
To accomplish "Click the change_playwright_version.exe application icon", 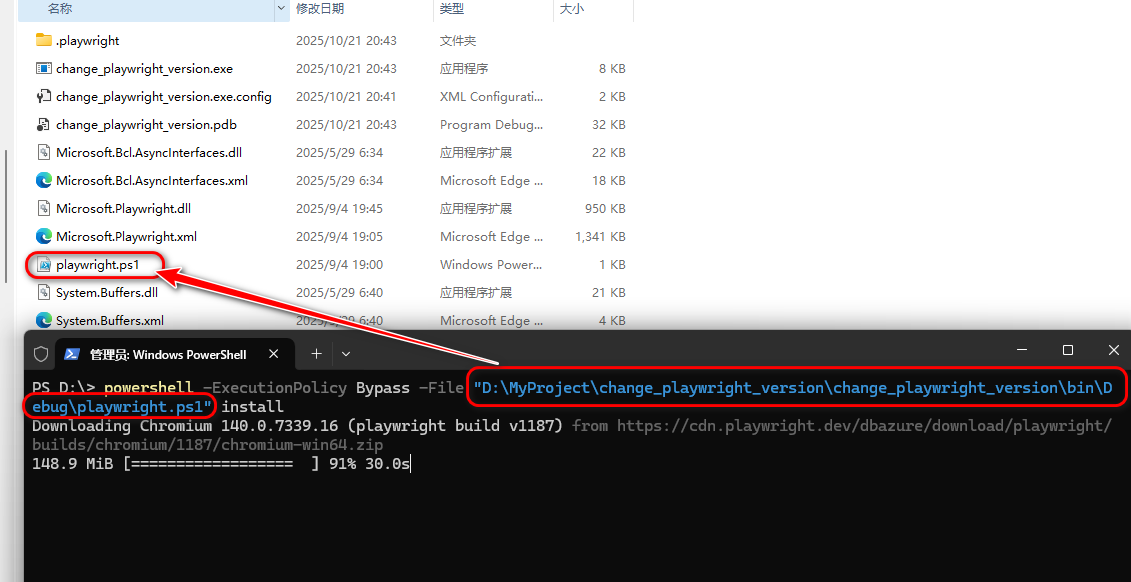I will (44, 69).
